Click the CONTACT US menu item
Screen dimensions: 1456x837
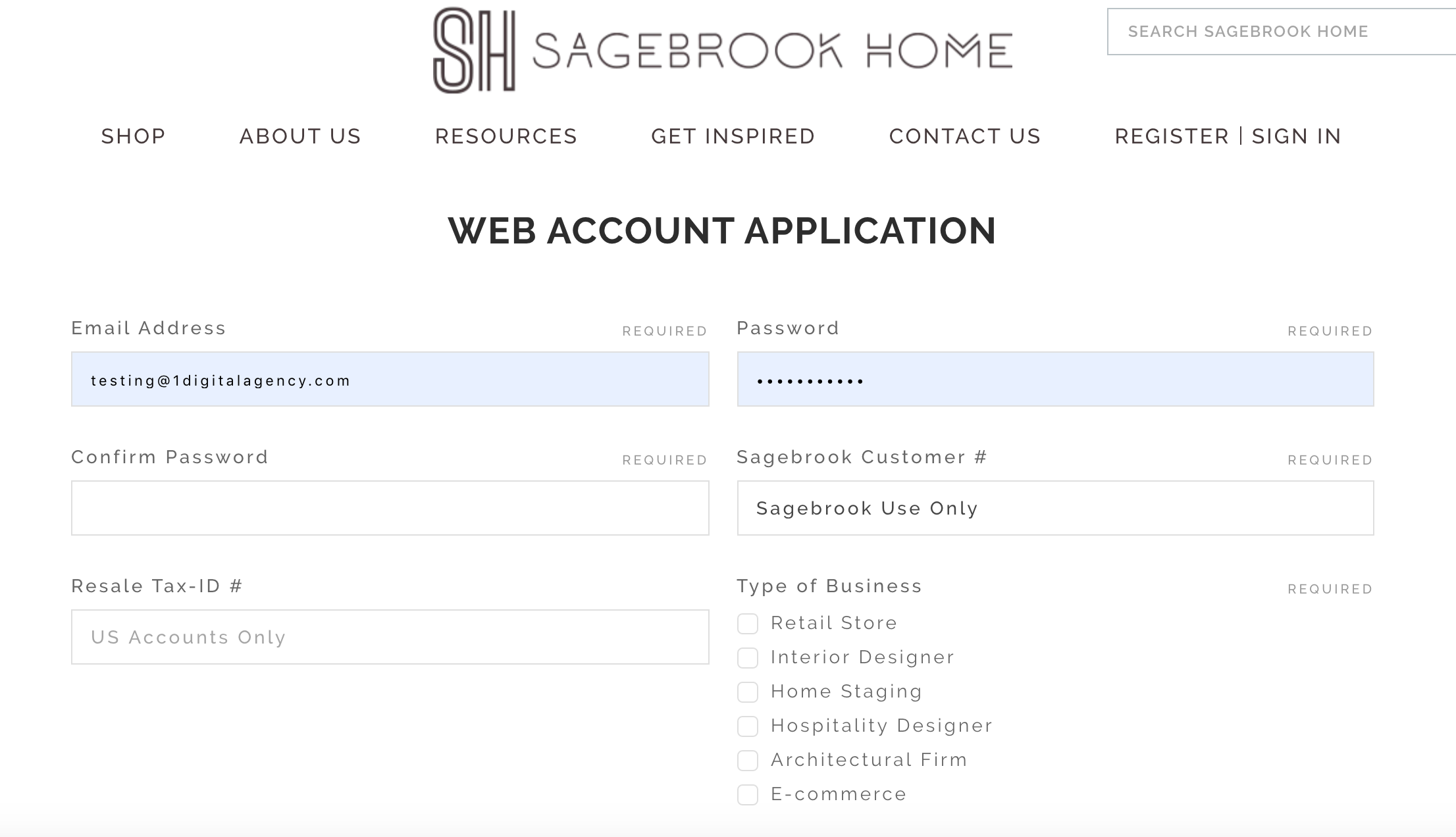[965, 136]
